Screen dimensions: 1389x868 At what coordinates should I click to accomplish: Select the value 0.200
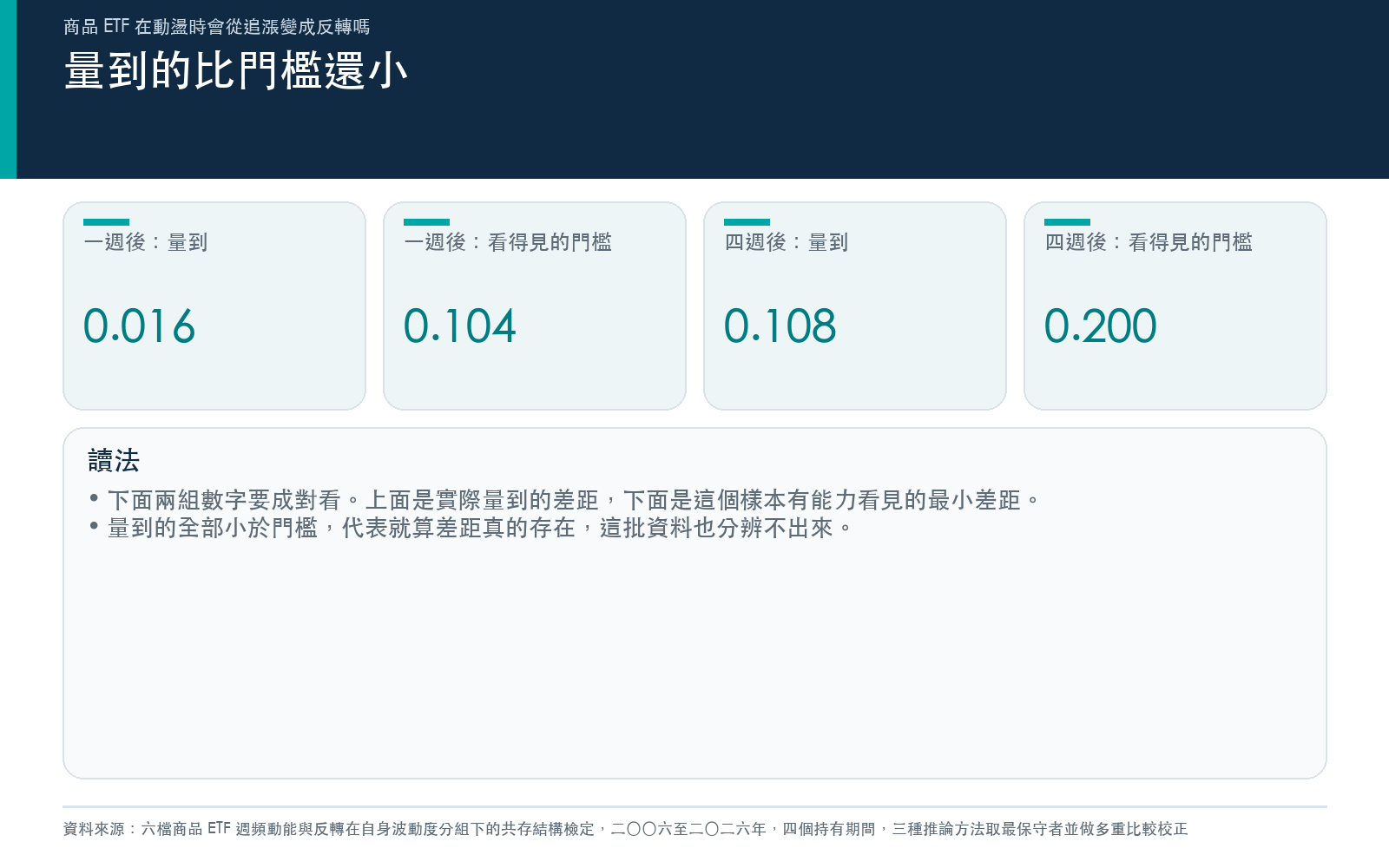[1100, 326]
